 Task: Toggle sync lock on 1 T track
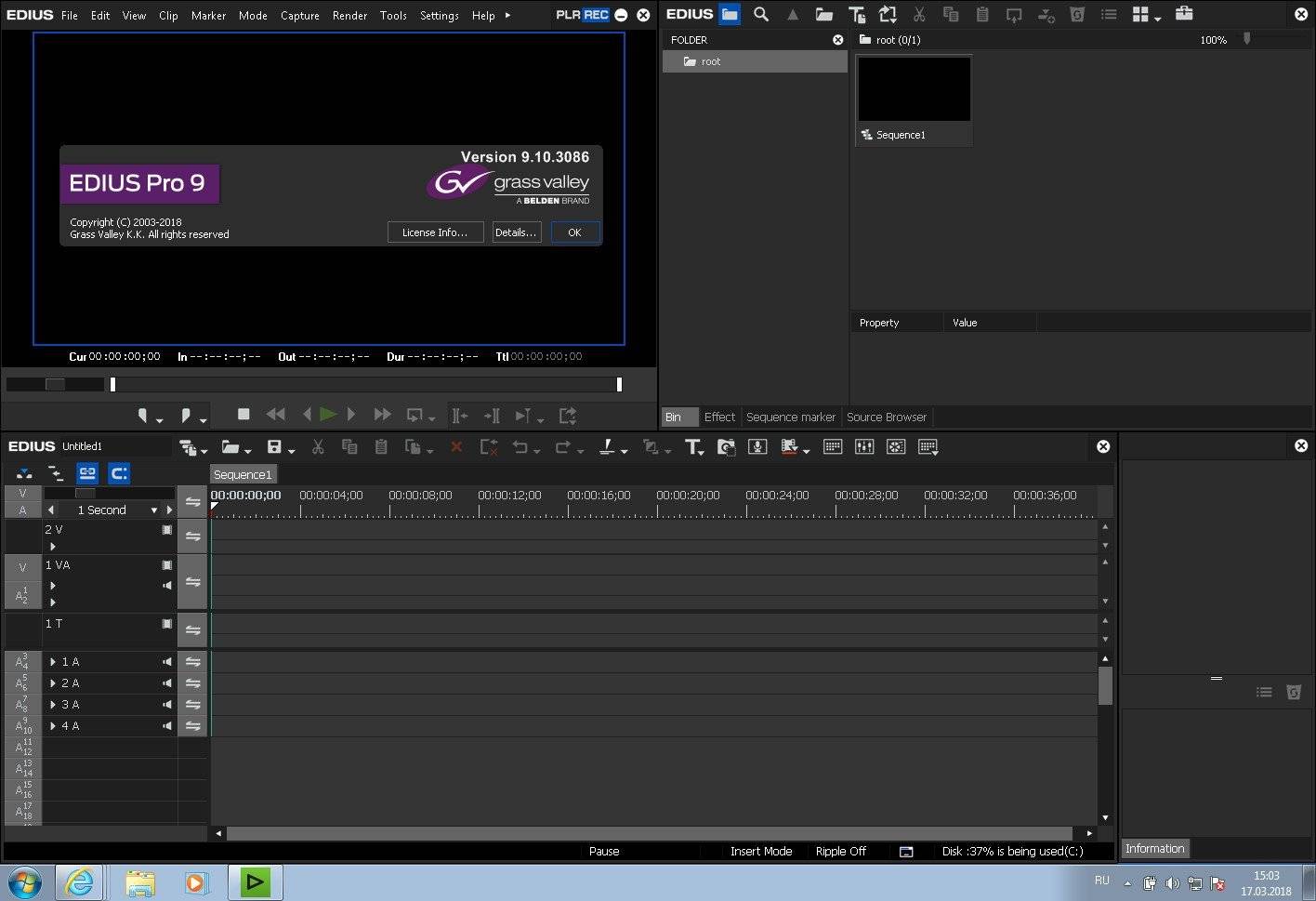[192, 630]
